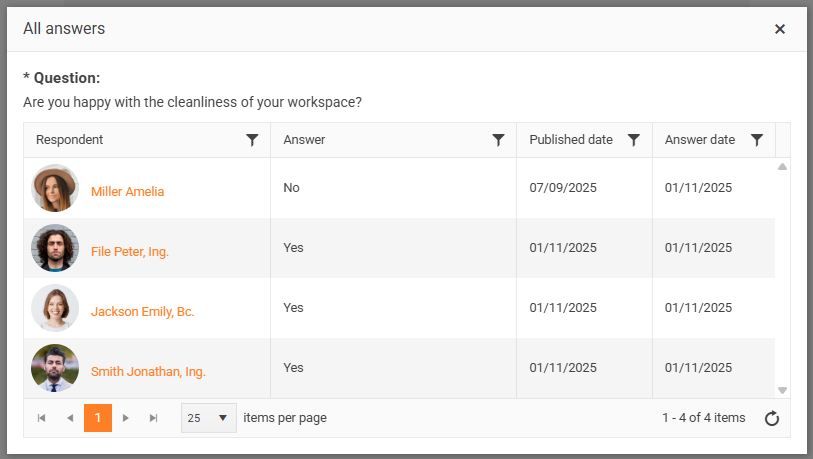The height and width of the screenshot is (459, 813).
Task: Select page 1 in the pager
Action: (98, 418)
